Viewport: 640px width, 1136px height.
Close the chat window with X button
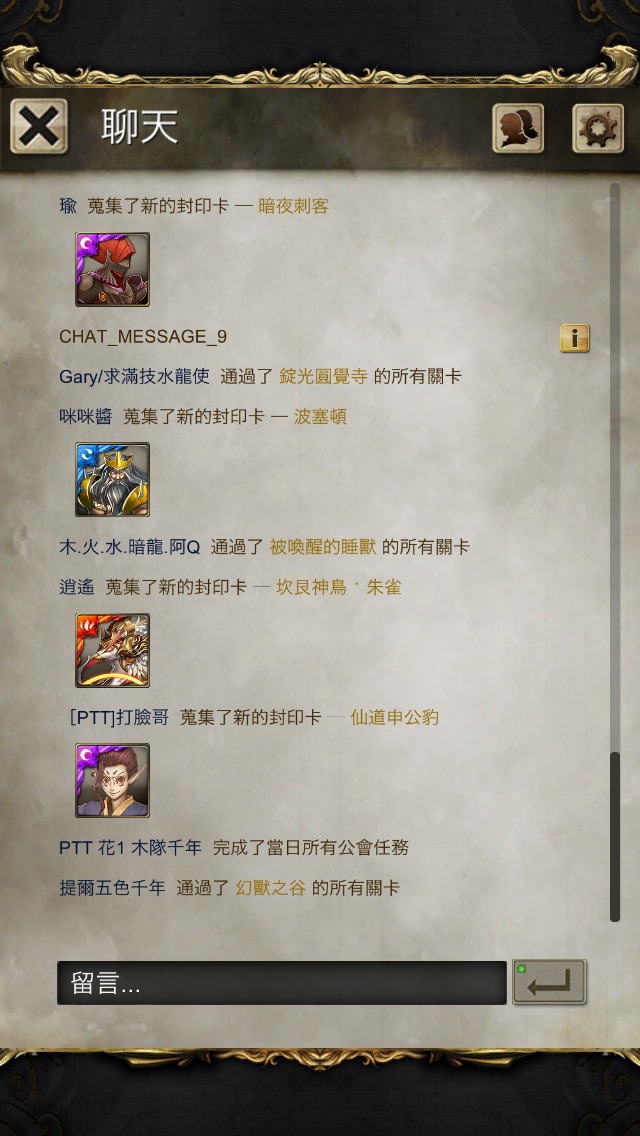(x=38, y=127)
